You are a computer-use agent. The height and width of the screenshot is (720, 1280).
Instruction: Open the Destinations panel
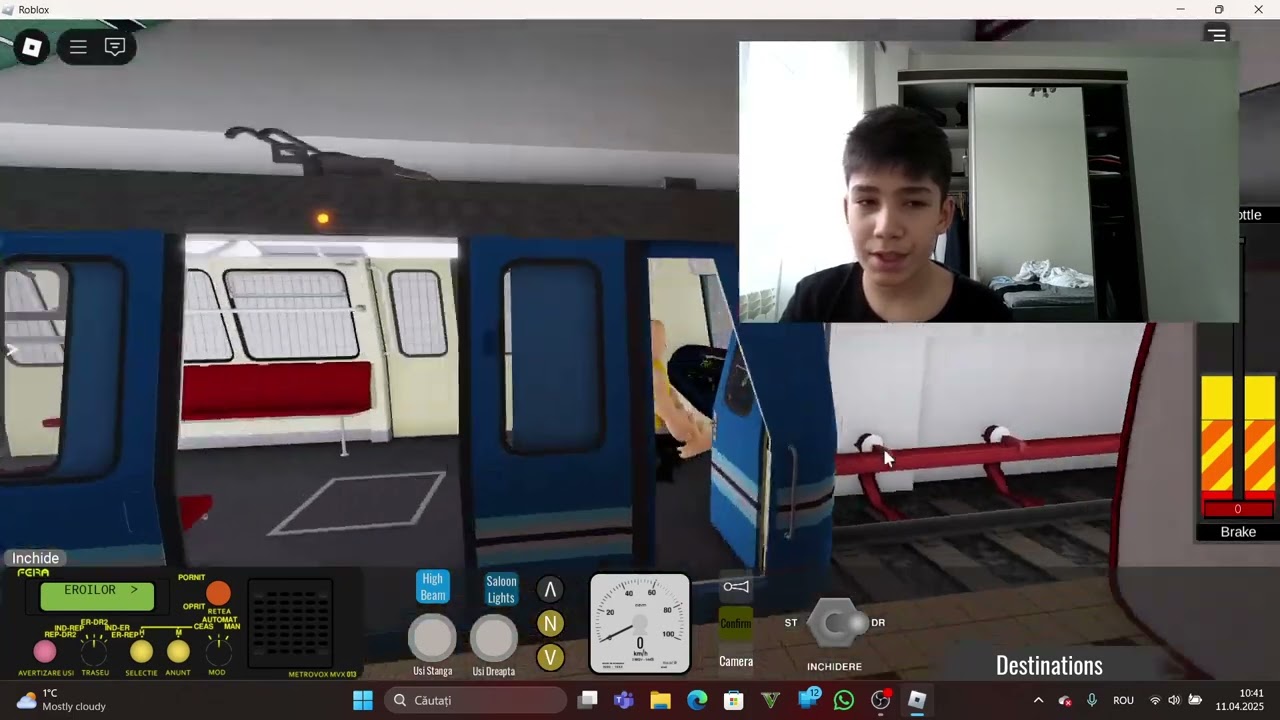pyautogui.click(x=1049, y=665)
